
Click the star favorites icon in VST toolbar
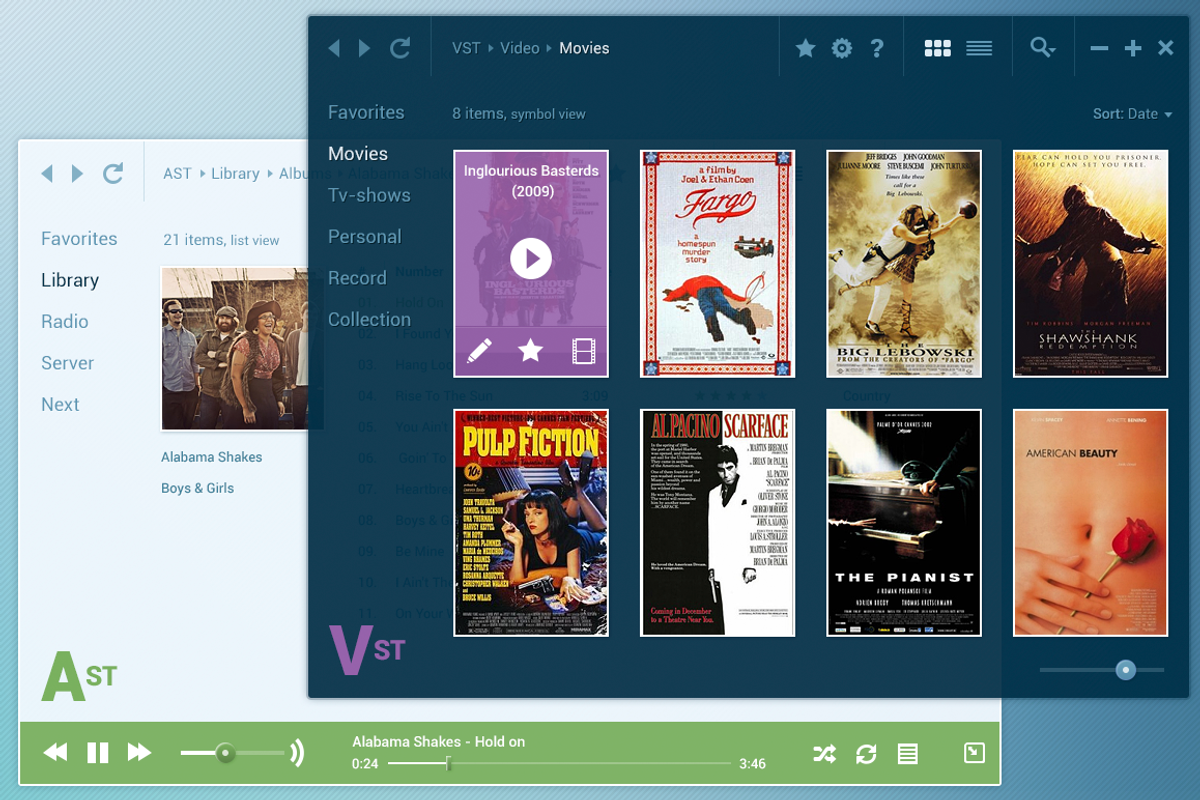(805, 48)
